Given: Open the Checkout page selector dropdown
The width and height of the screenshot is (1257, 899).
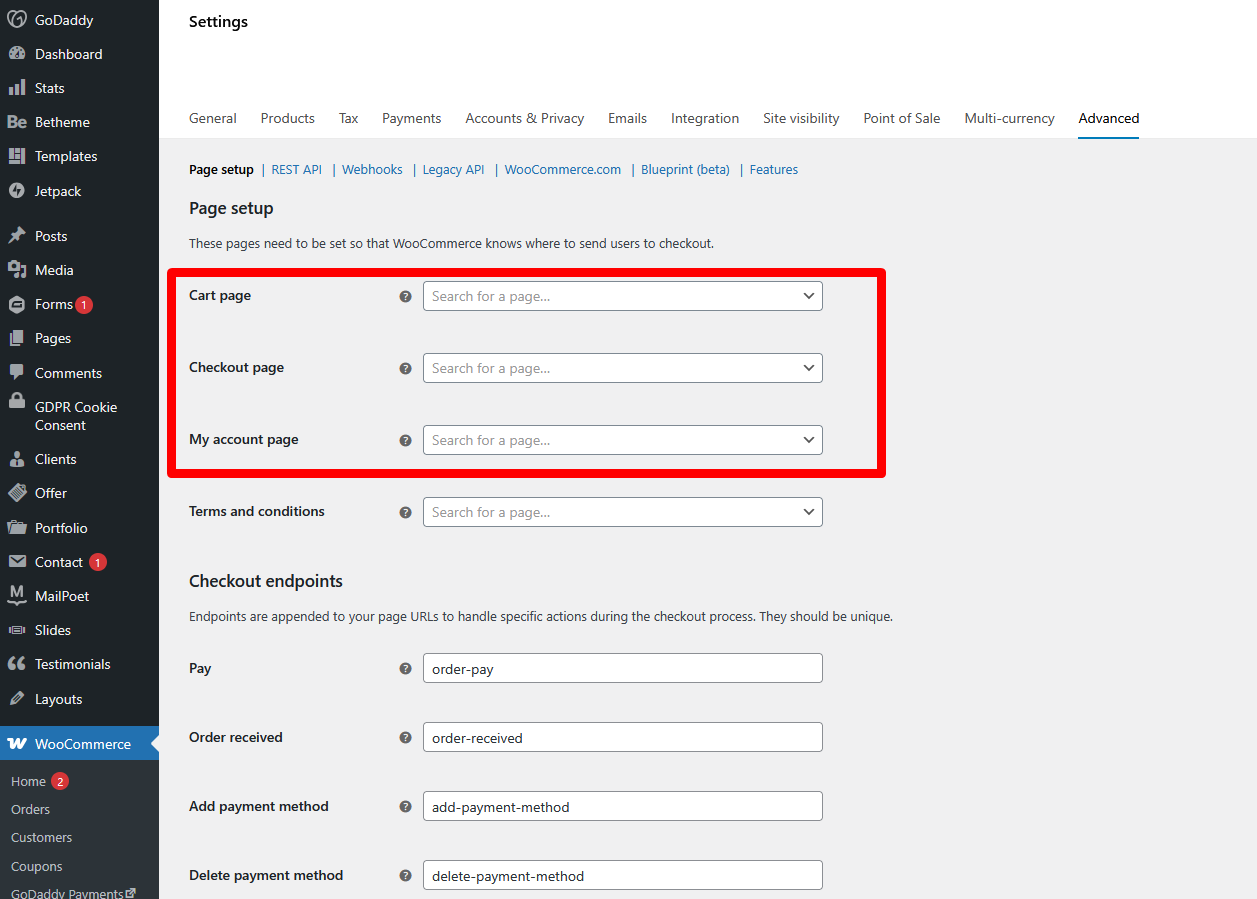Looking at the screenshot, I should coord(622,369).
